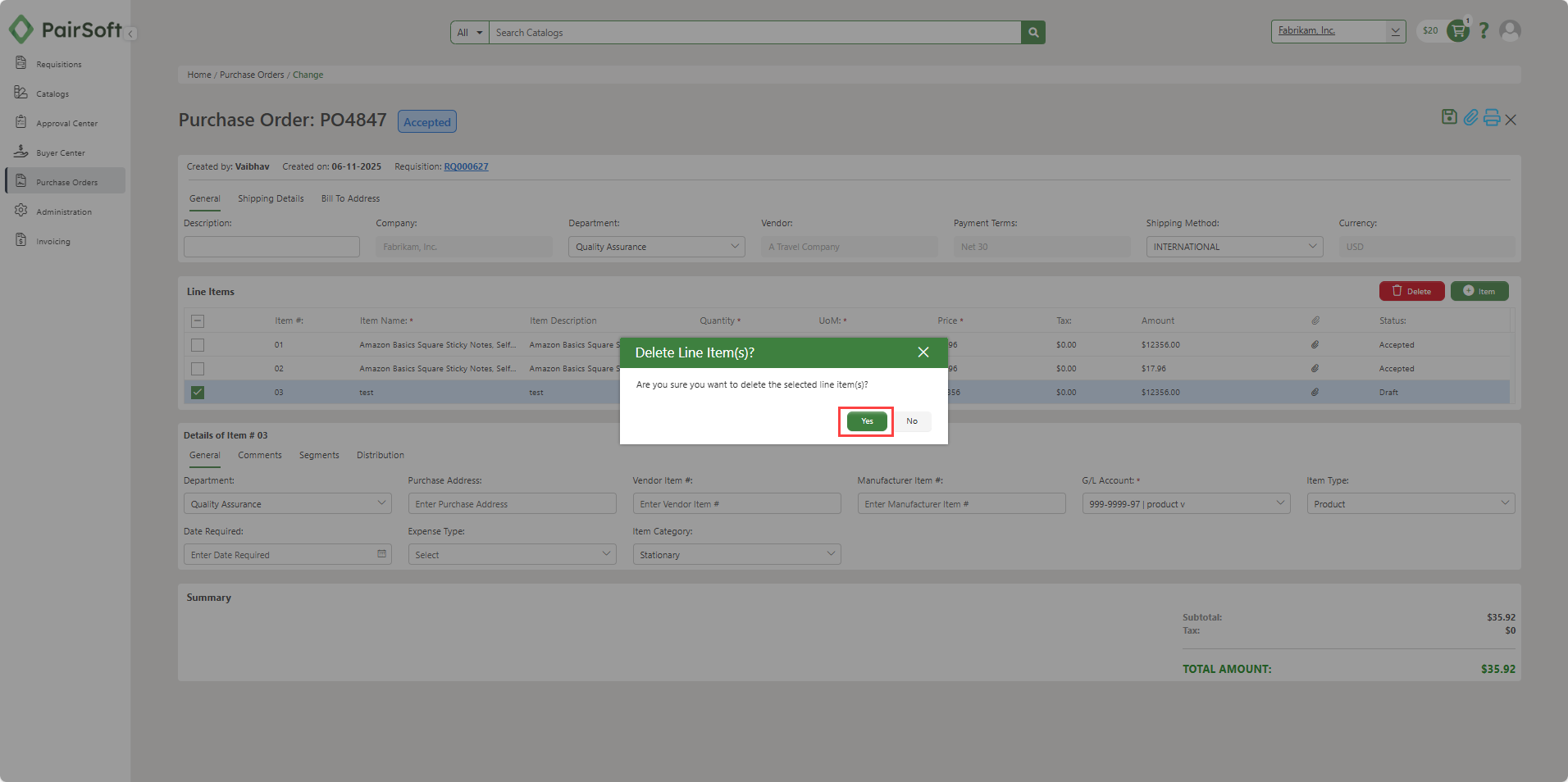The image size is (1568, 782).
Task: Expand the Shipping Method dropdown
Action: (1234, 247)
